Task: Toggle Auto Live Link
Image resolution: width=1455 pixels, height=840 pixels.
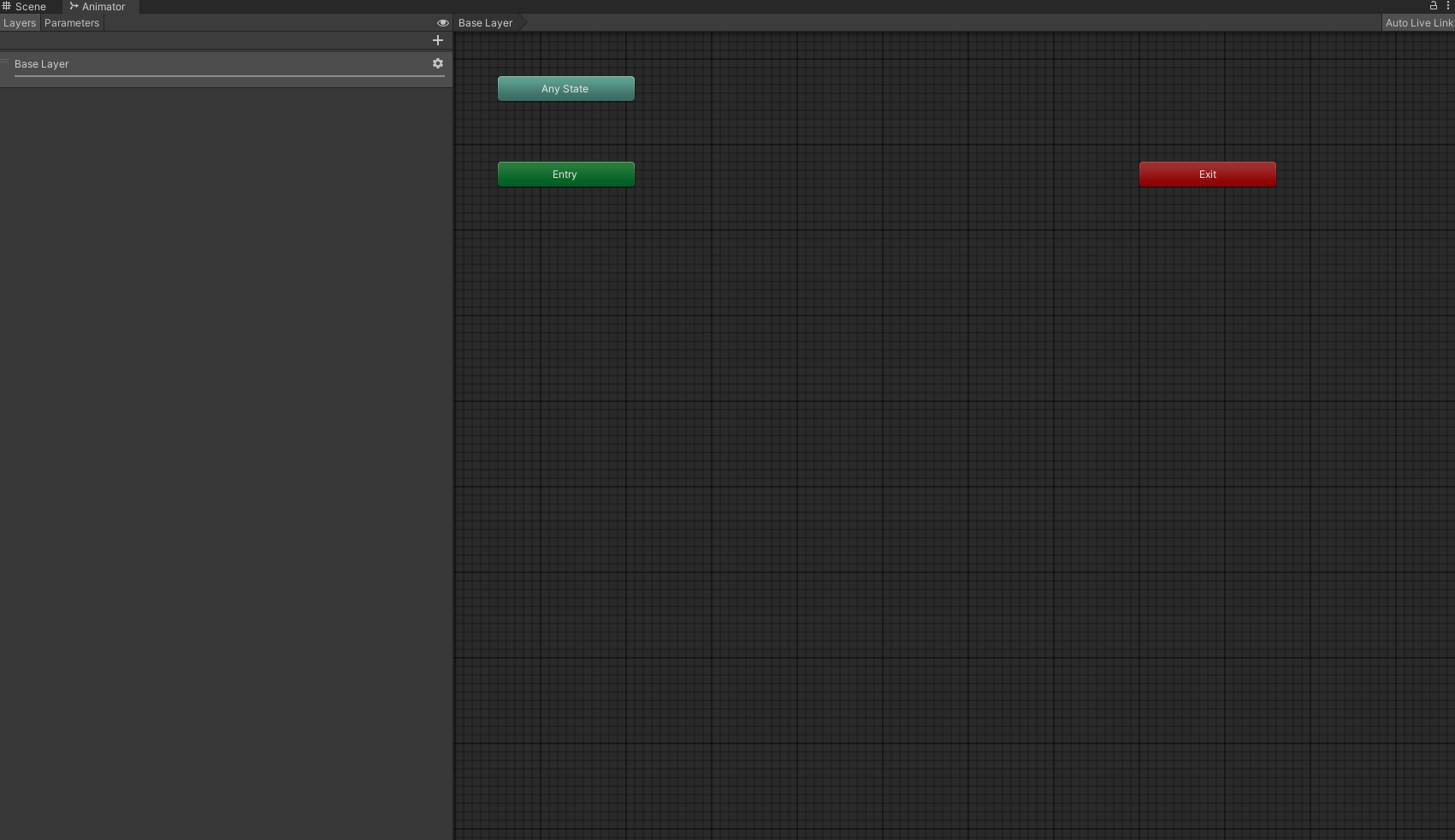Action: pos(1418,23)
